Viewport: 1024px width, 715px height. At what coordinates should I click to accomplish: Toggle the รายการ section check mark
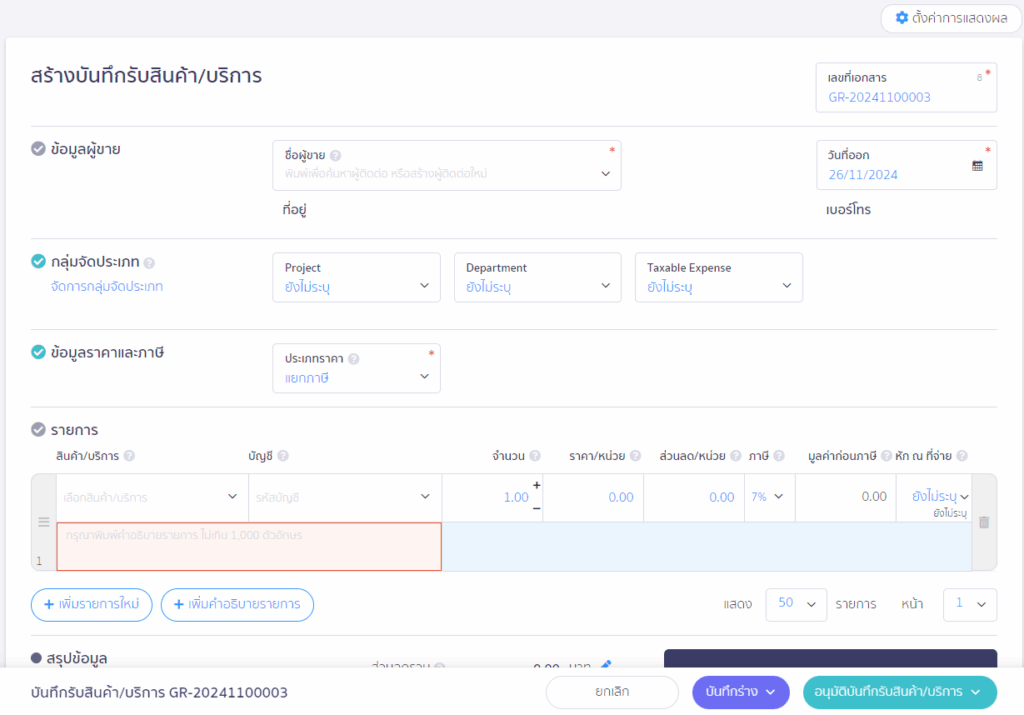[x=38, y=430]
